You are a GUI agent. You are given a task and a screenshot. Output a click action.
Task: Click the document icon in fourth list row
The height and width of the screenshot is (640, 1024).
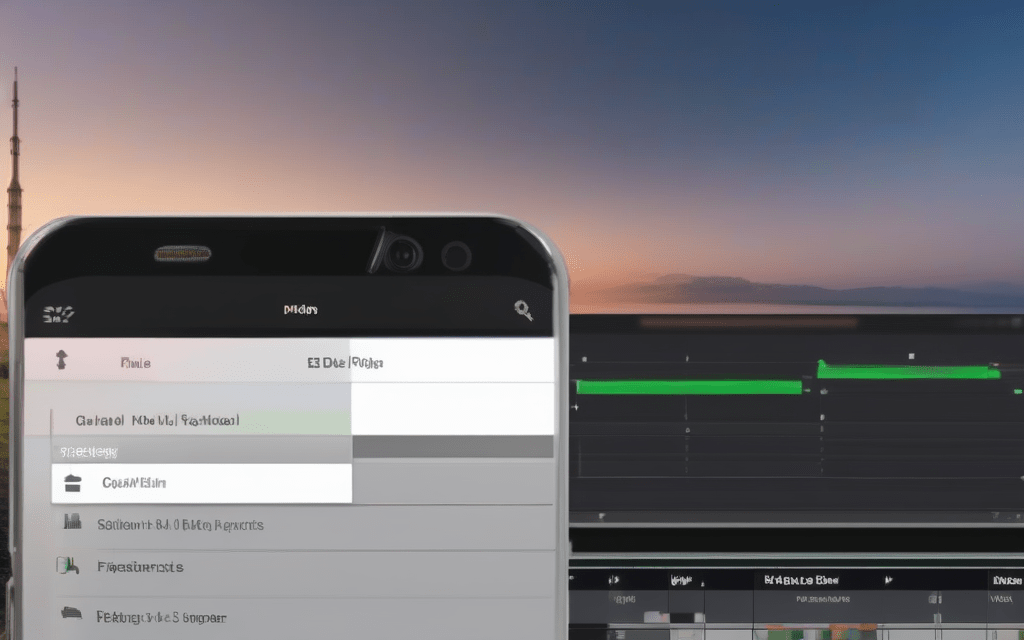click(67, 566)
